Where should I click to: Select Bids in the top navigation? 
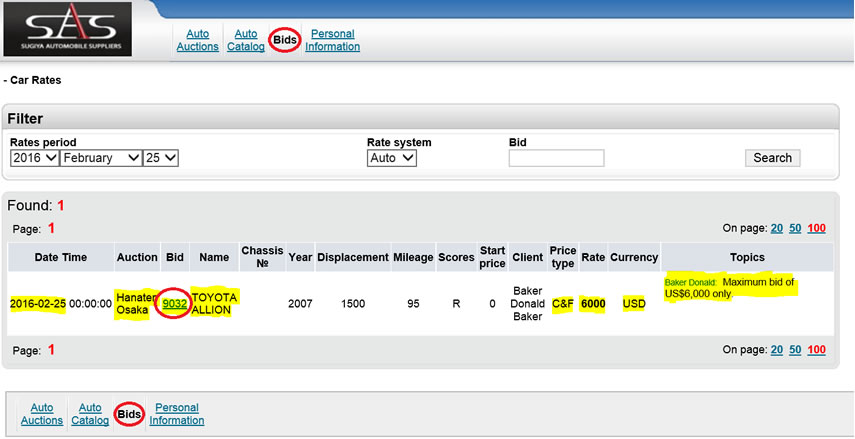[x=284, y=40]
